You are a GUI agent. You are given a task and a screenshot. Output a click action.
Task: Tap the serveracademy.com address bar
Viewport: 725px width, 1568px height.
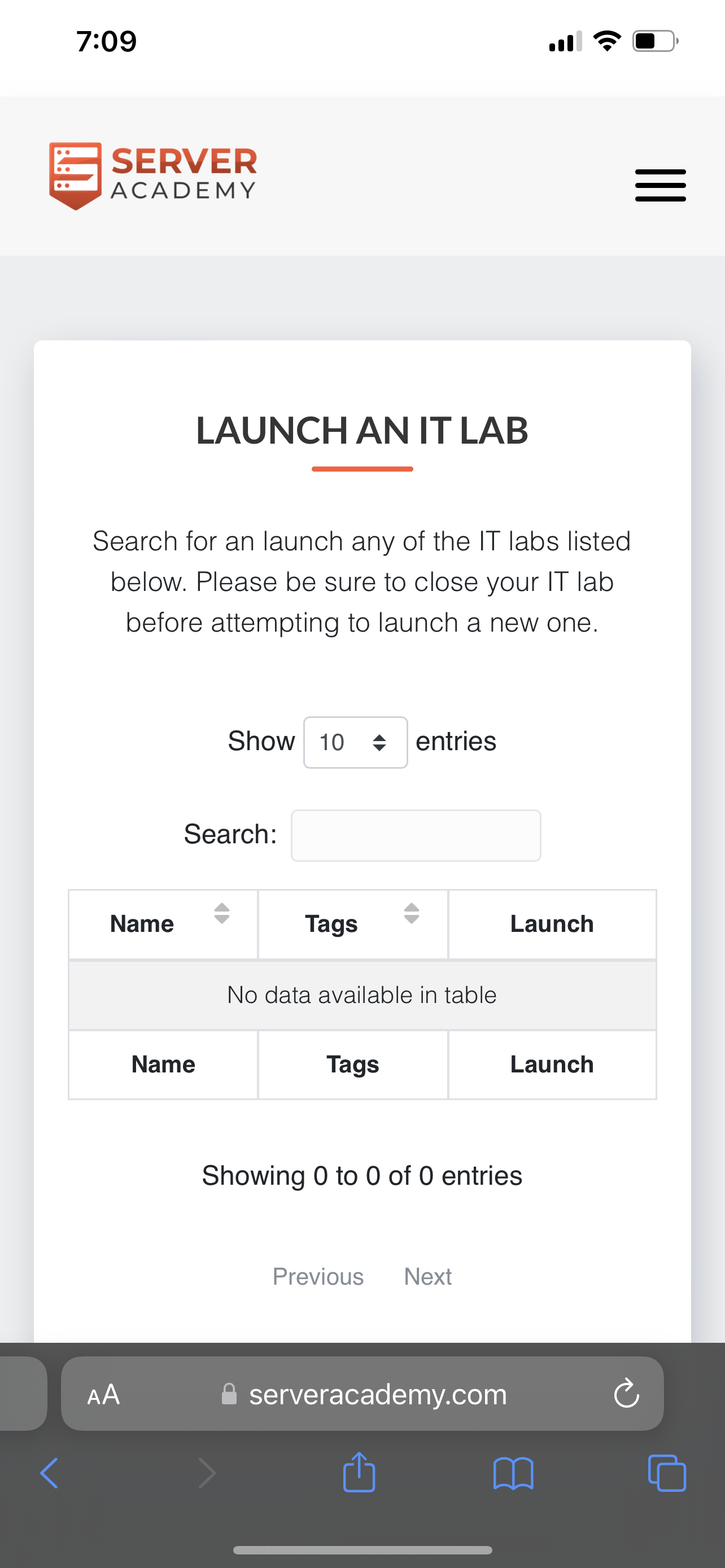click(x=377, y=1395)
